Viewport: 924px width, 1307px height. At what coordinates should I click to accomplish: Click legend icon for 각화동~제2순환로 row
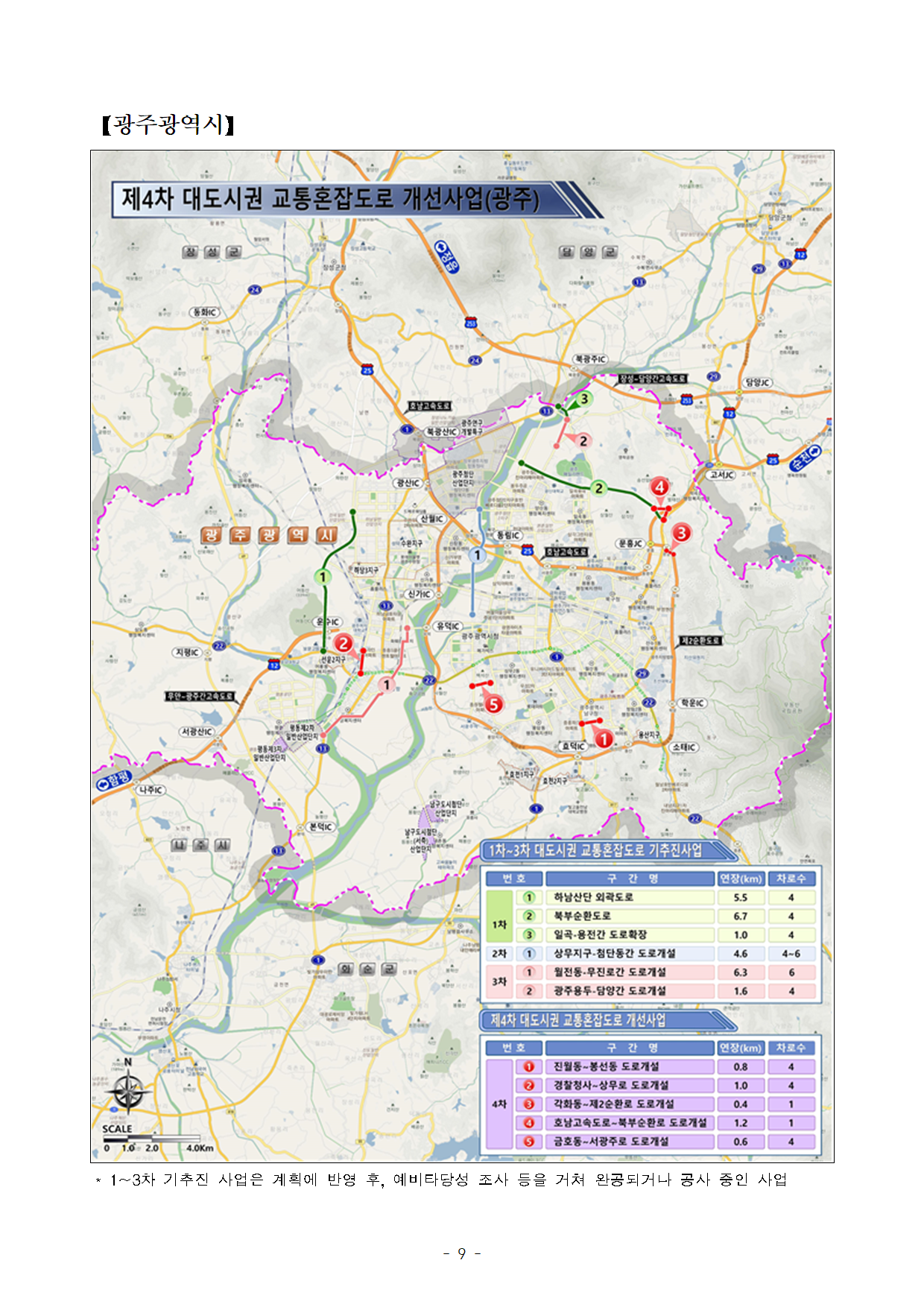(x=529, y=1104)
